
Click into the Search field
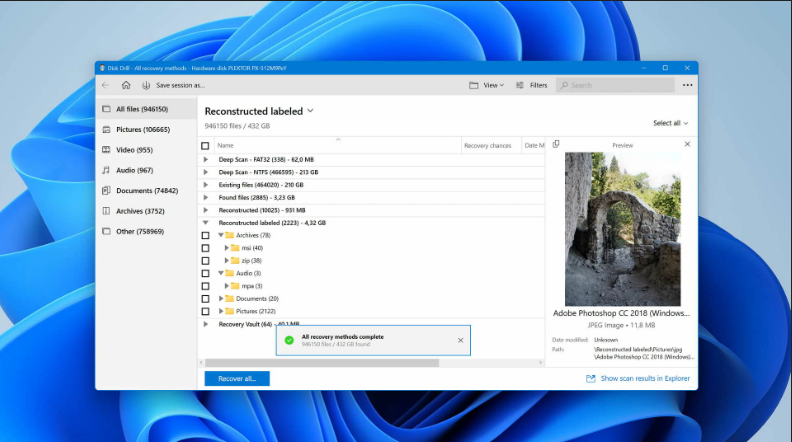615,85
